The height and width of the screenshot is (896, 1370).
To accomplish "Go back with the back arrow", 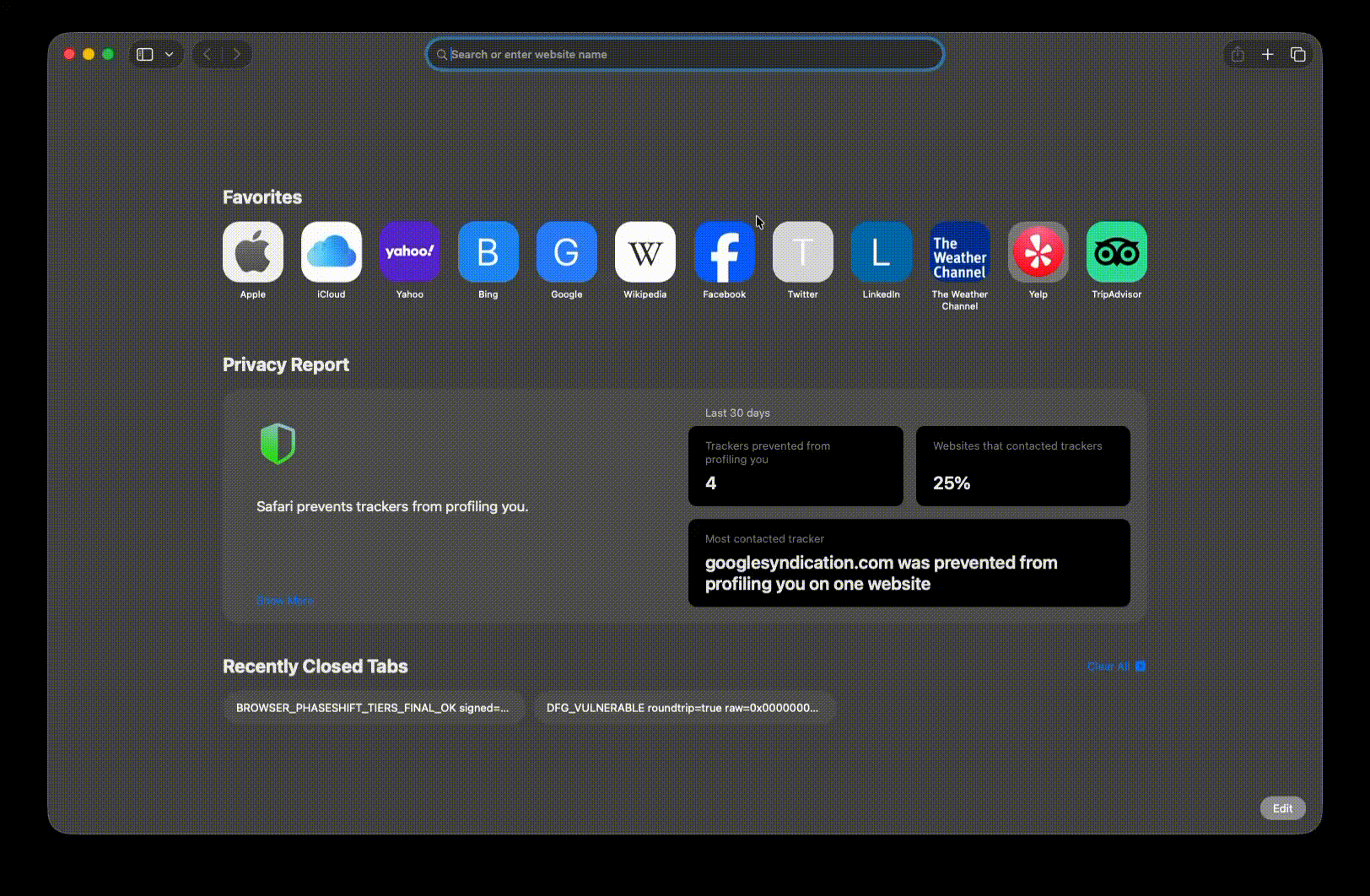I will [208, 54].
